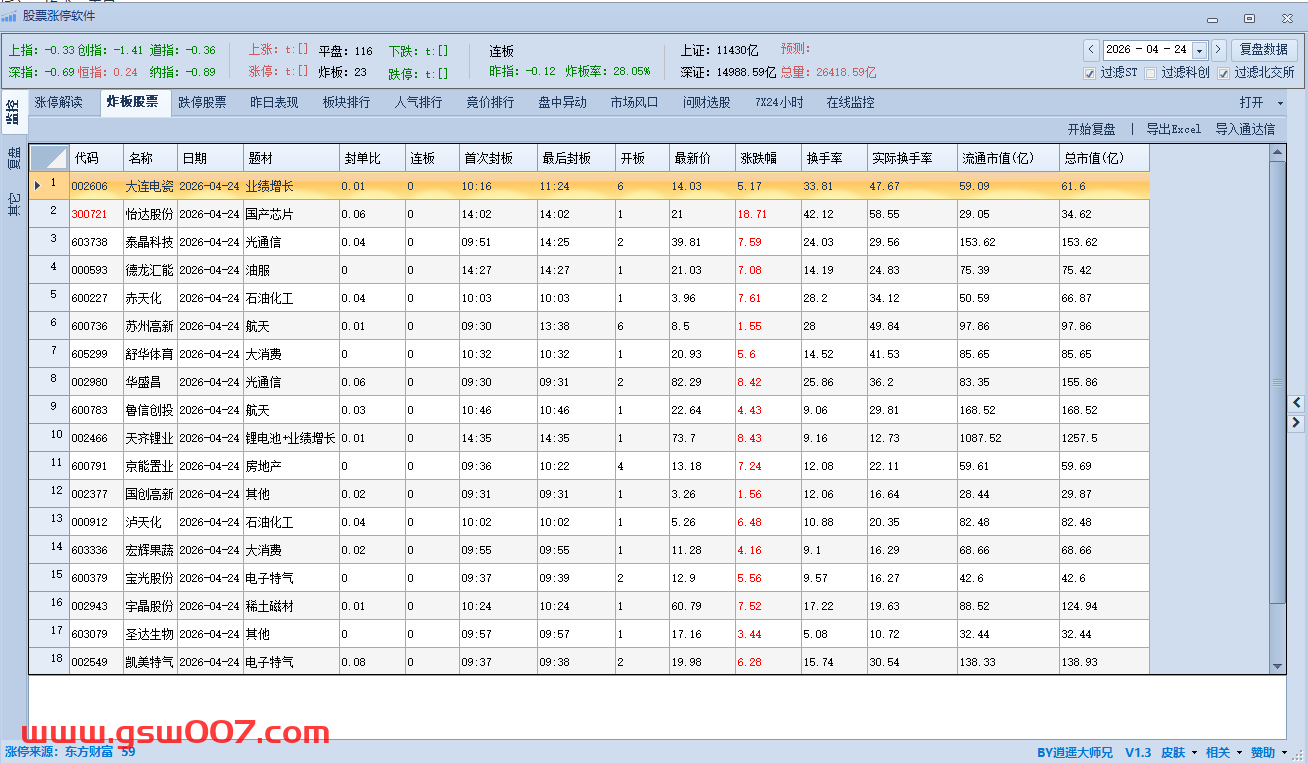Enable the 过滤科创 checkbox
Image resolution: width=1308 pixels, height=763 pixels.
1151,73
